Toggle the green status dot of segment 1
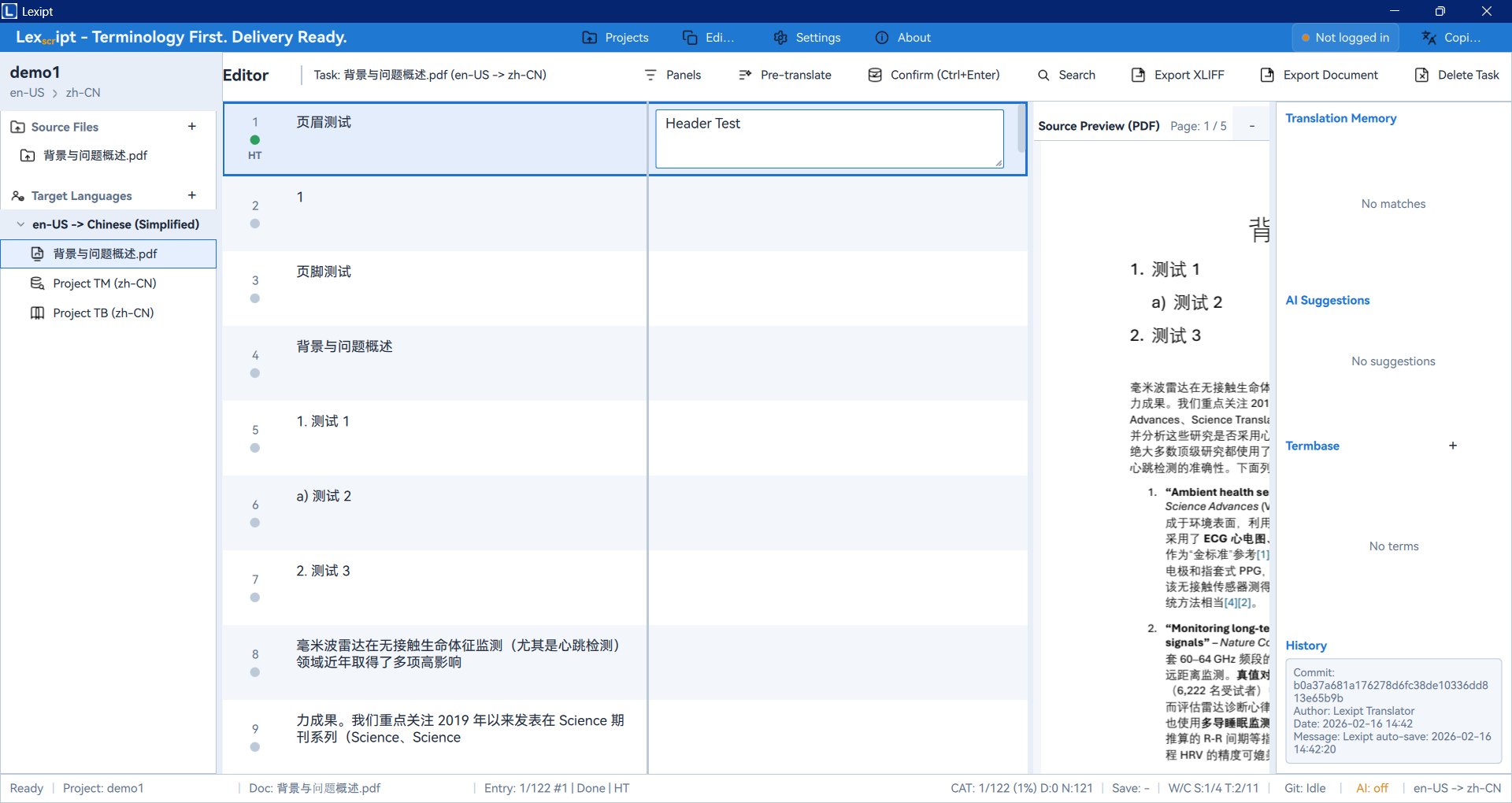The width and height of the screenshot is (1512, 803). click(255, 140)
